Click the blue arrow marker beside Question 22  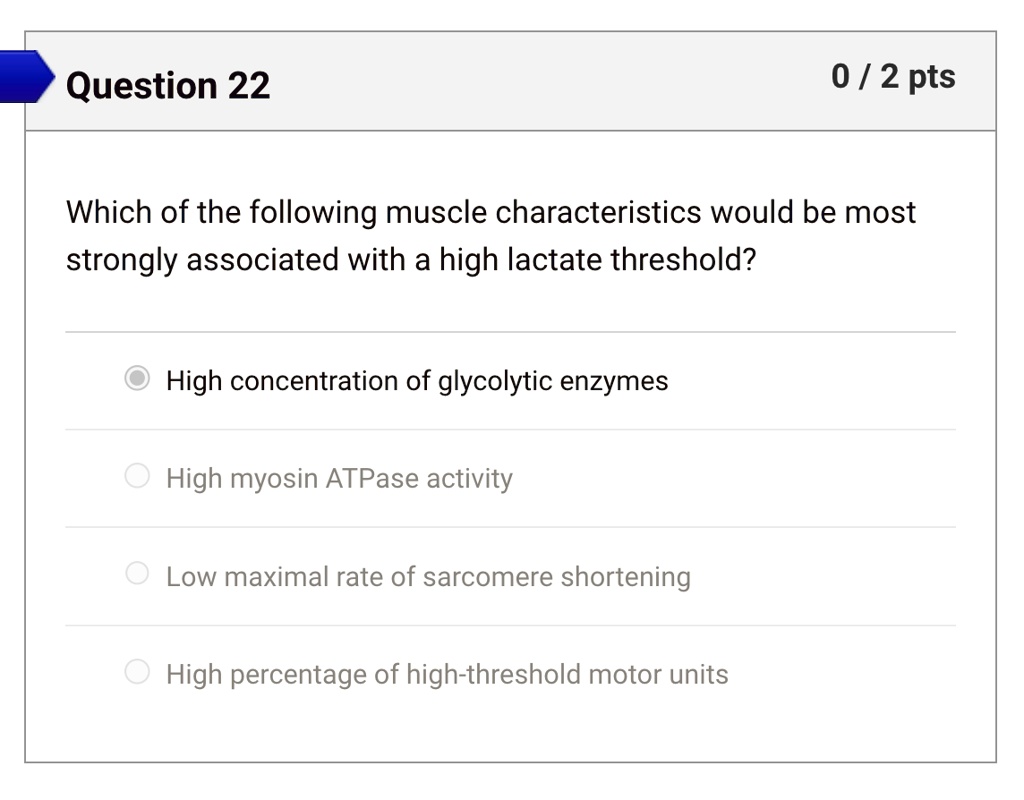(27, 76)
